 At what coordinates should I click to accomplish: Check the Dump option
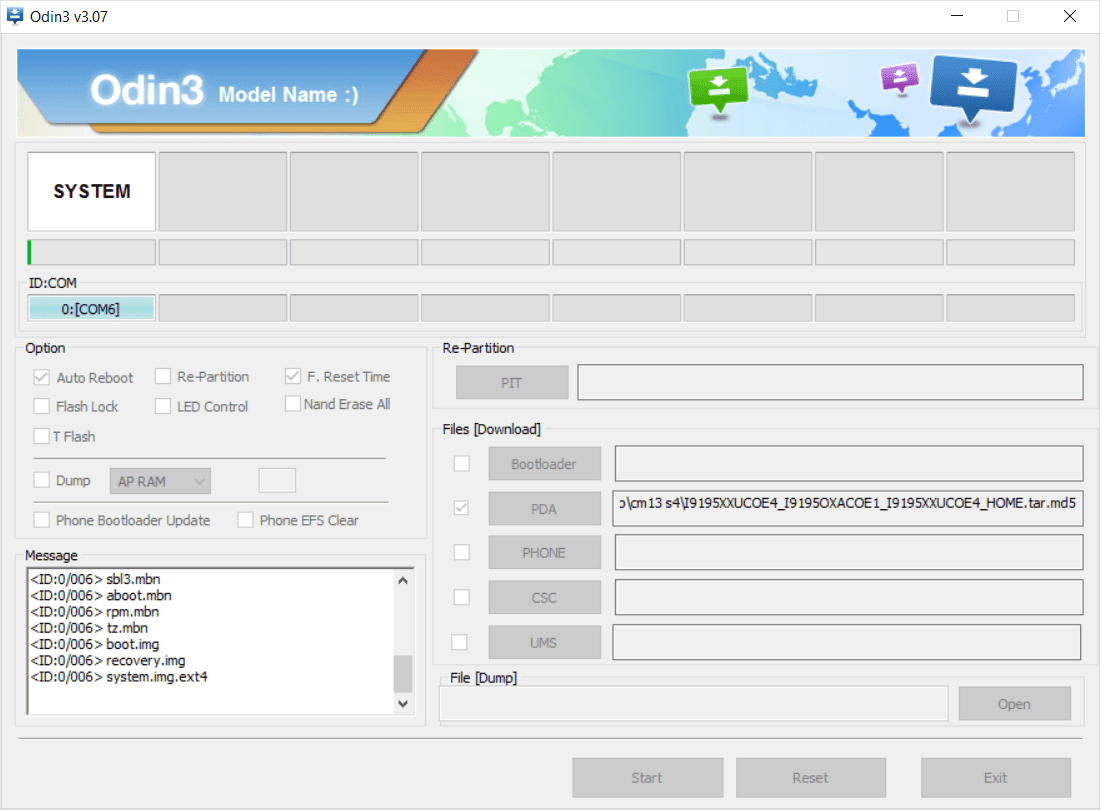click(x=41, y=480)
